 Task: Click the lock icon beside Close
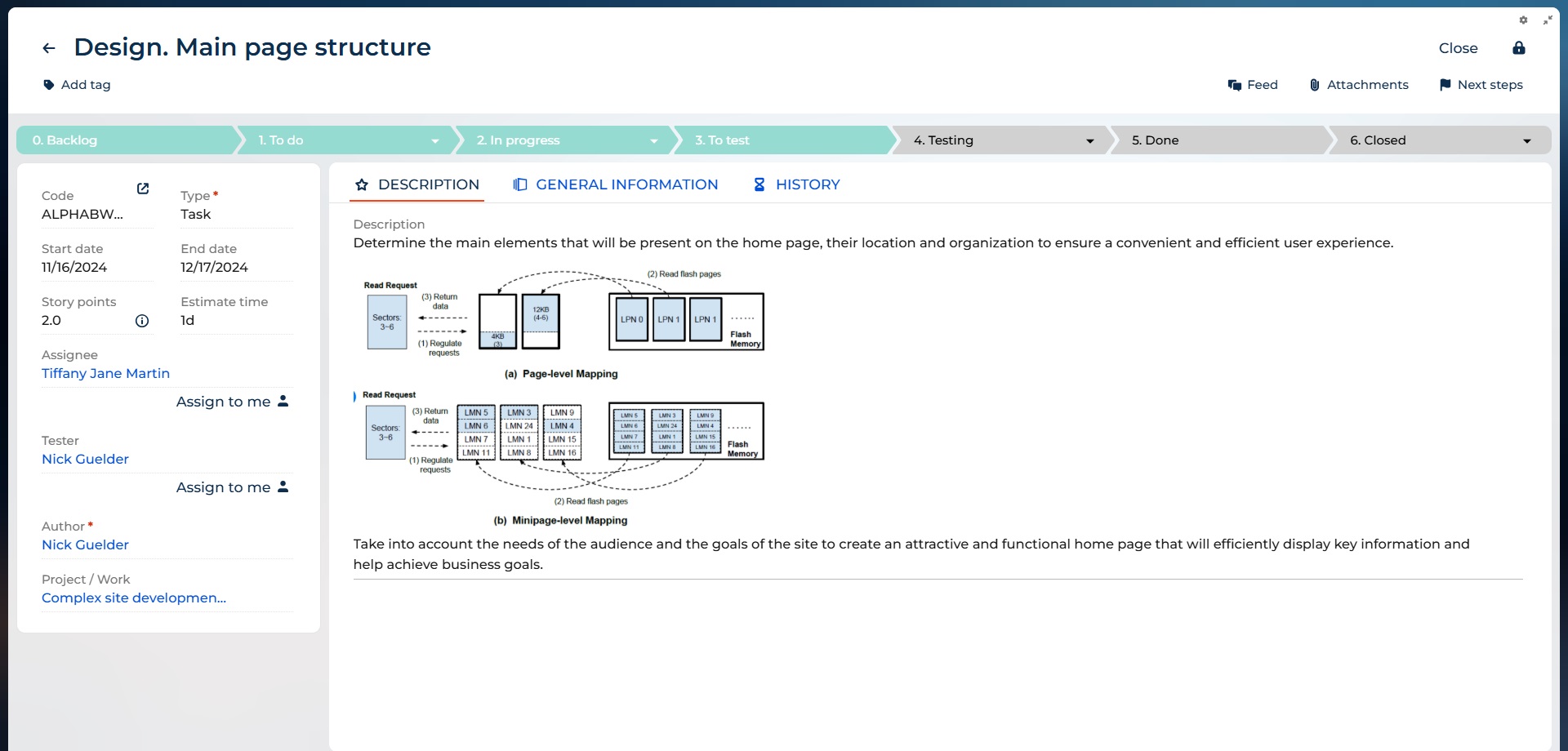1519,48
